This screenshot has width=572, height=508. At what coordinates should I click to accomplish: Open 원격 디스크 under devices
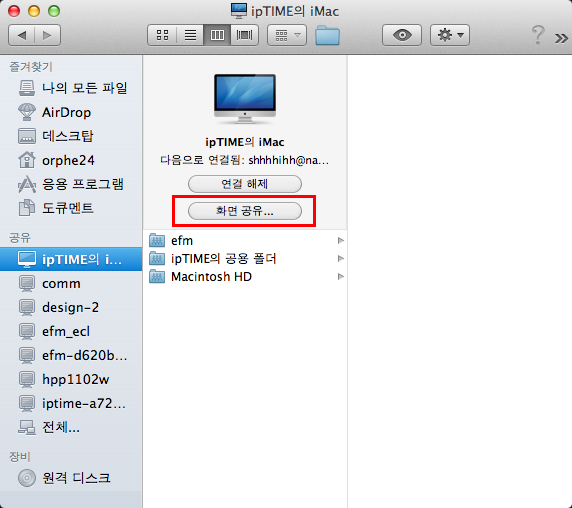tap(71, 478)
